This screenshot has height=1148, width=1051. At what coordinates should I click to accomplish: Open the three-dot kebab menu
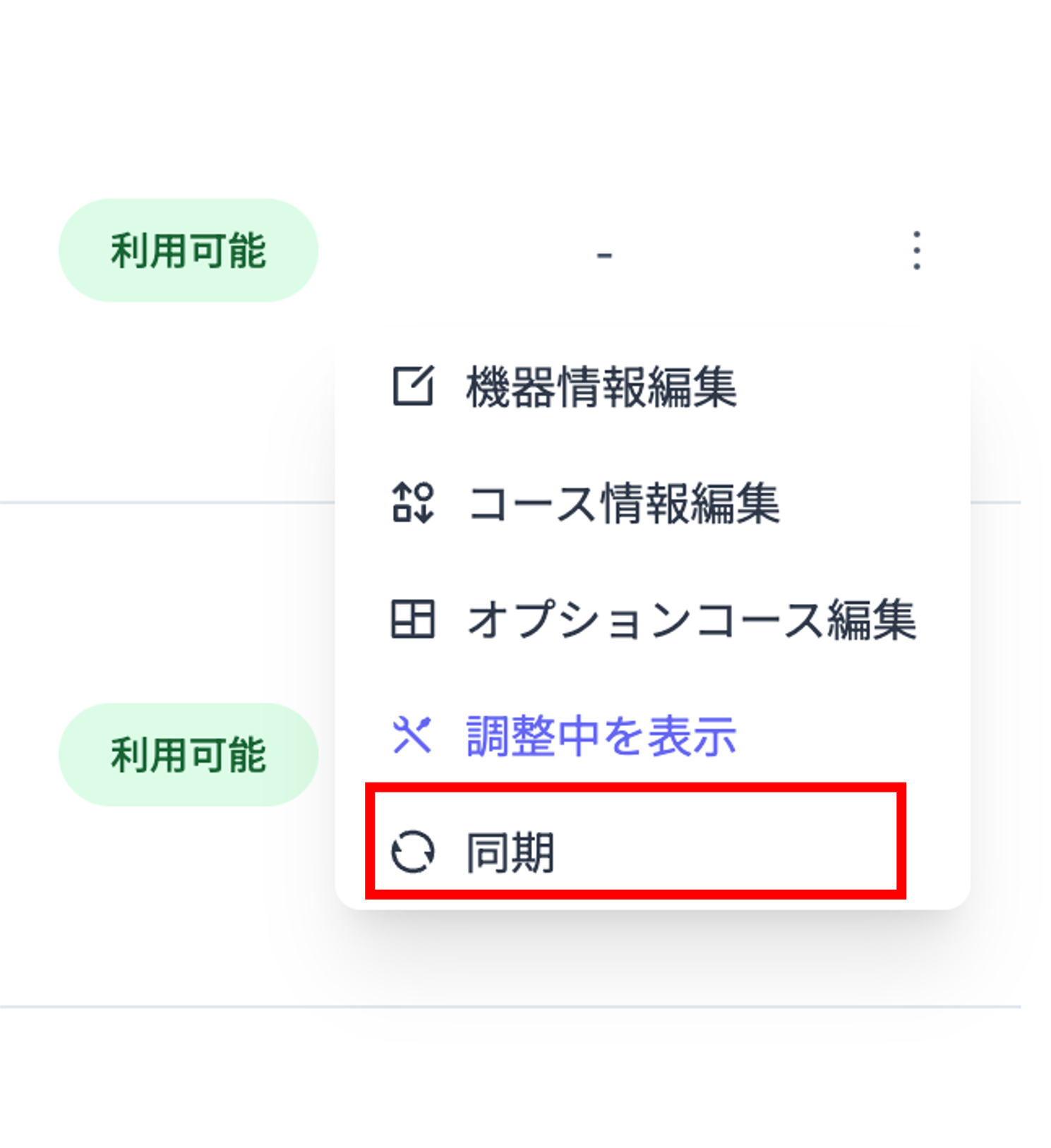click(916, 252)
